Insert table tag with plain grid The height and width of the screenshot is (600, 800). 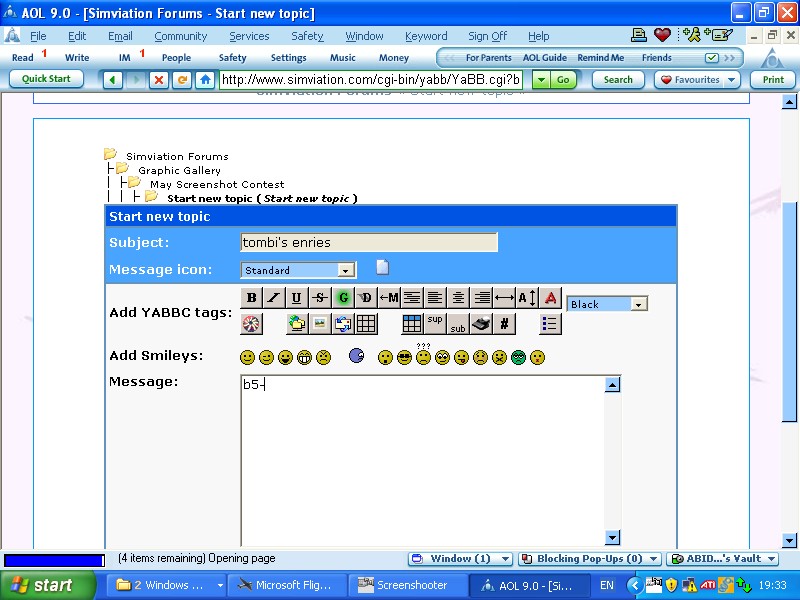[366, 324]
